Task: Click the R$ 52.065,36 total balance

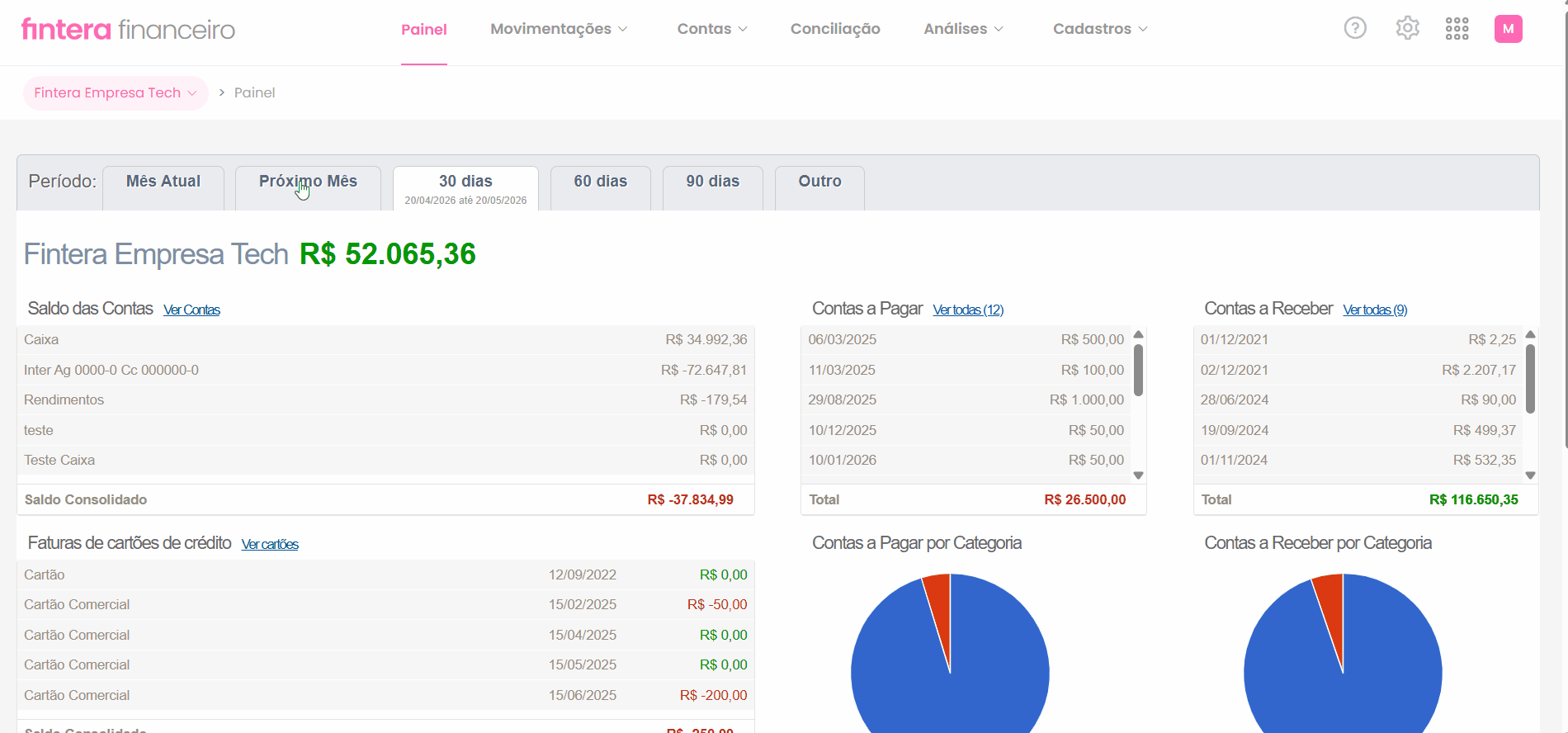Action: 387,254
